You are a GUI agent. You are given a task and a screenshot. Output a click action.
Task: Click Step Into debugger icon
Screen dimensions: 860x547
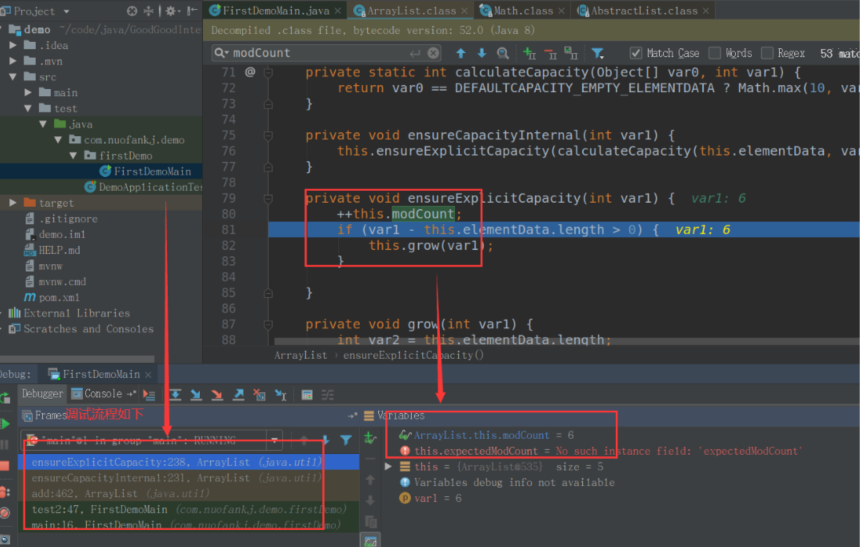click(x=197, y=395)
